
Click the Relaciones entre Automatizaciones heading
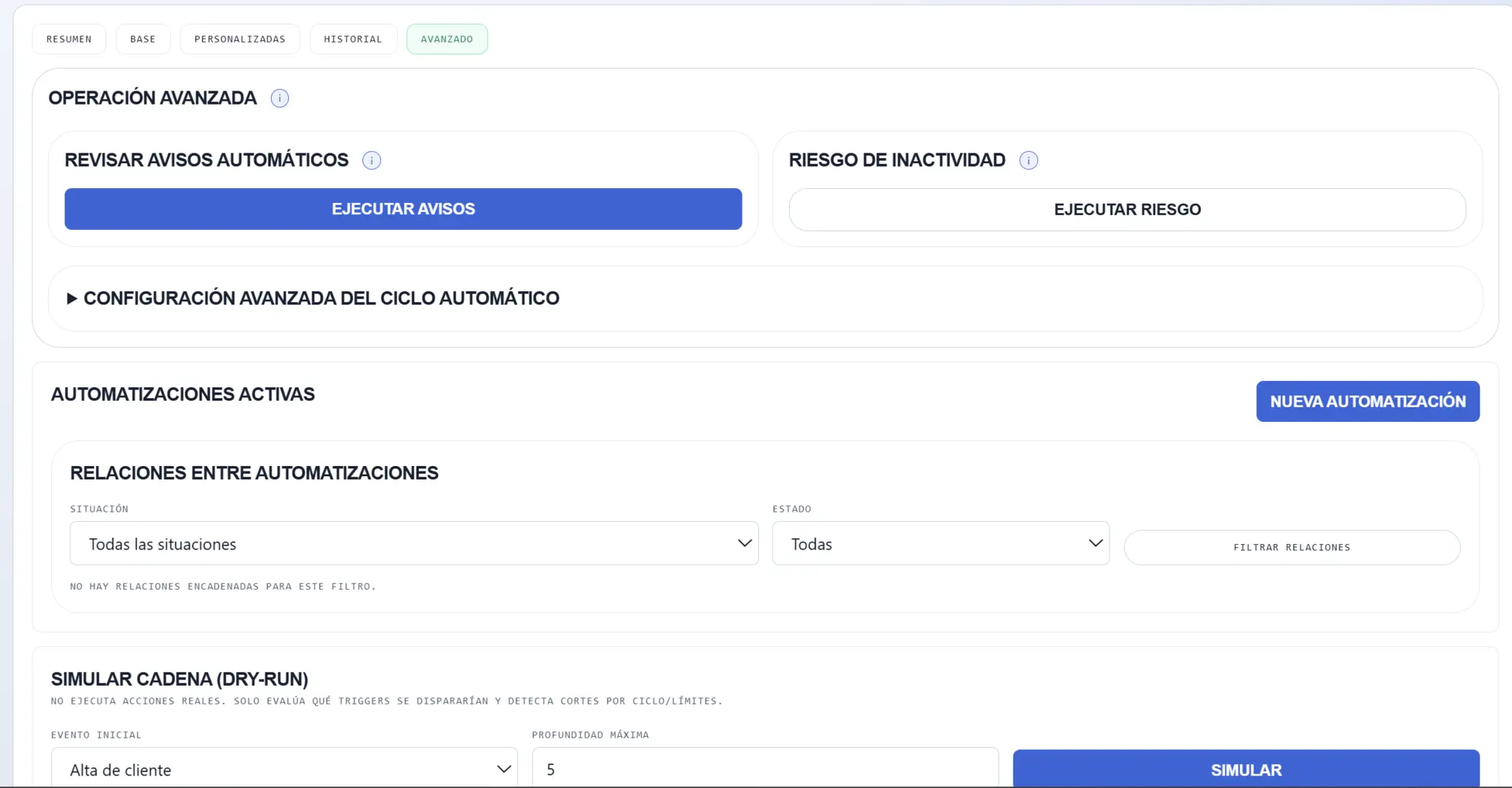coord(254,473)
